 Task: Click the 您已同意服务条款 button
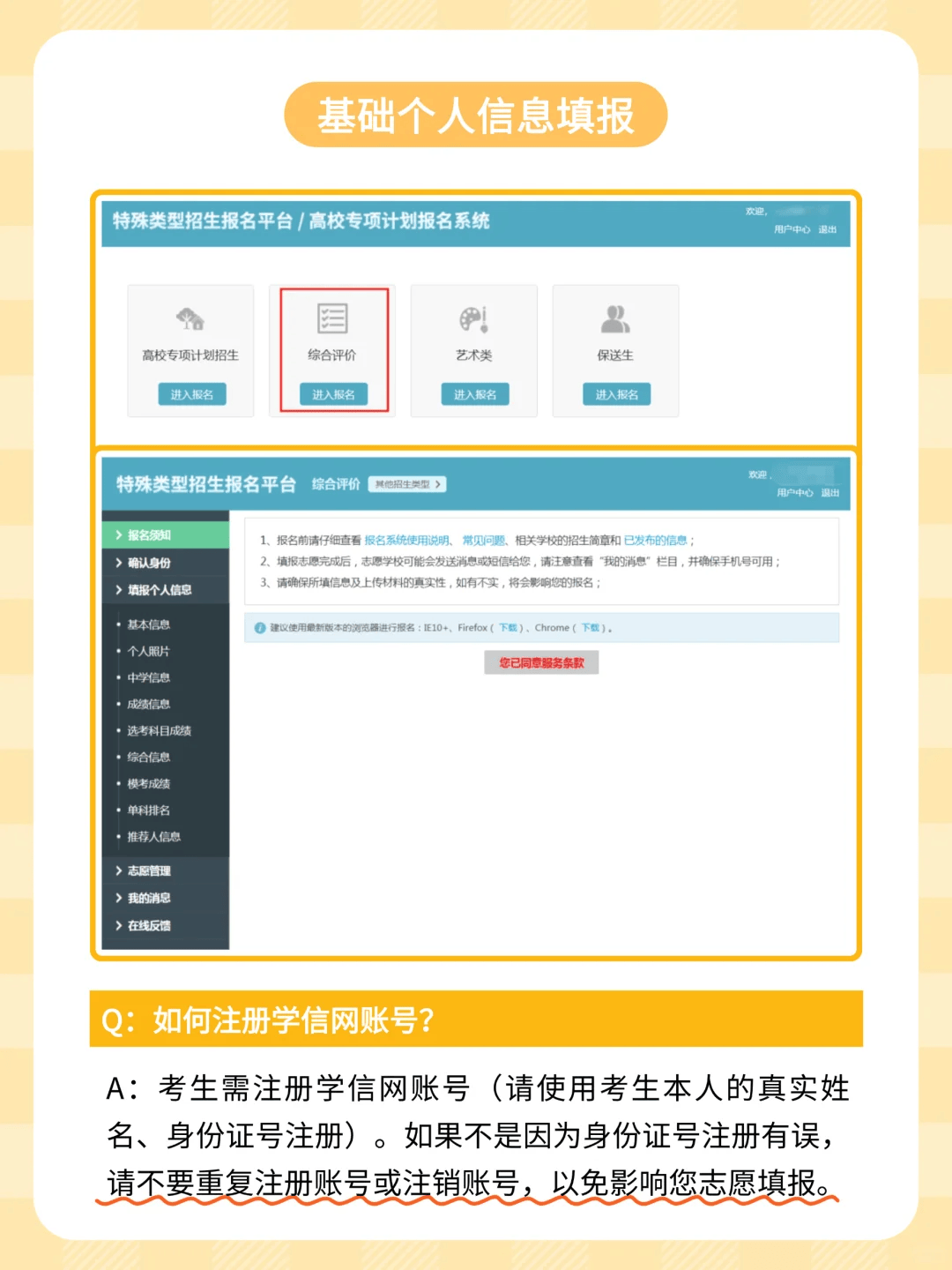pyautogui.click(x=541, y=663)
